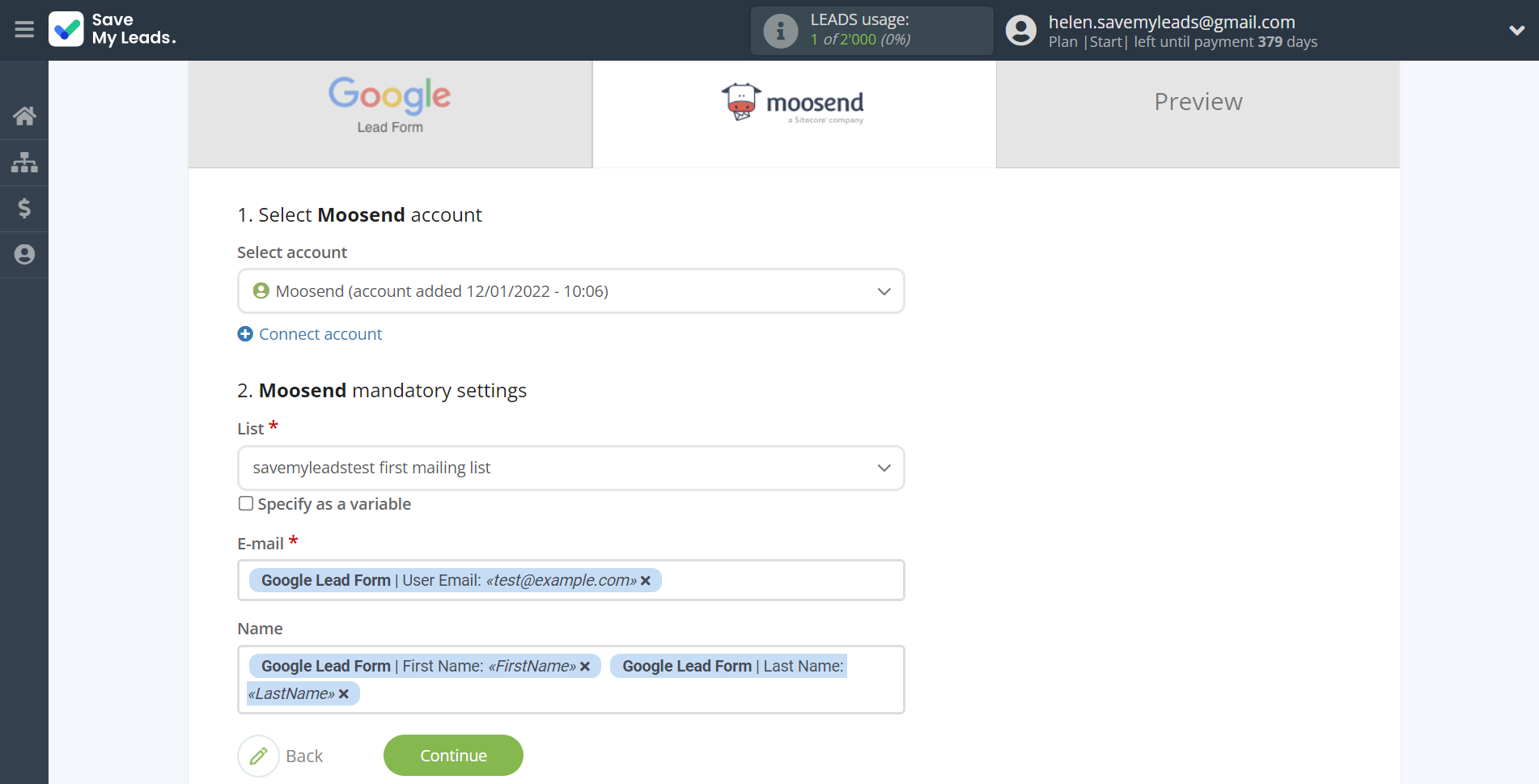Viewport: 1539px width, 784px height.
Task: Open the hamburger menu
Action: point(24,30)
